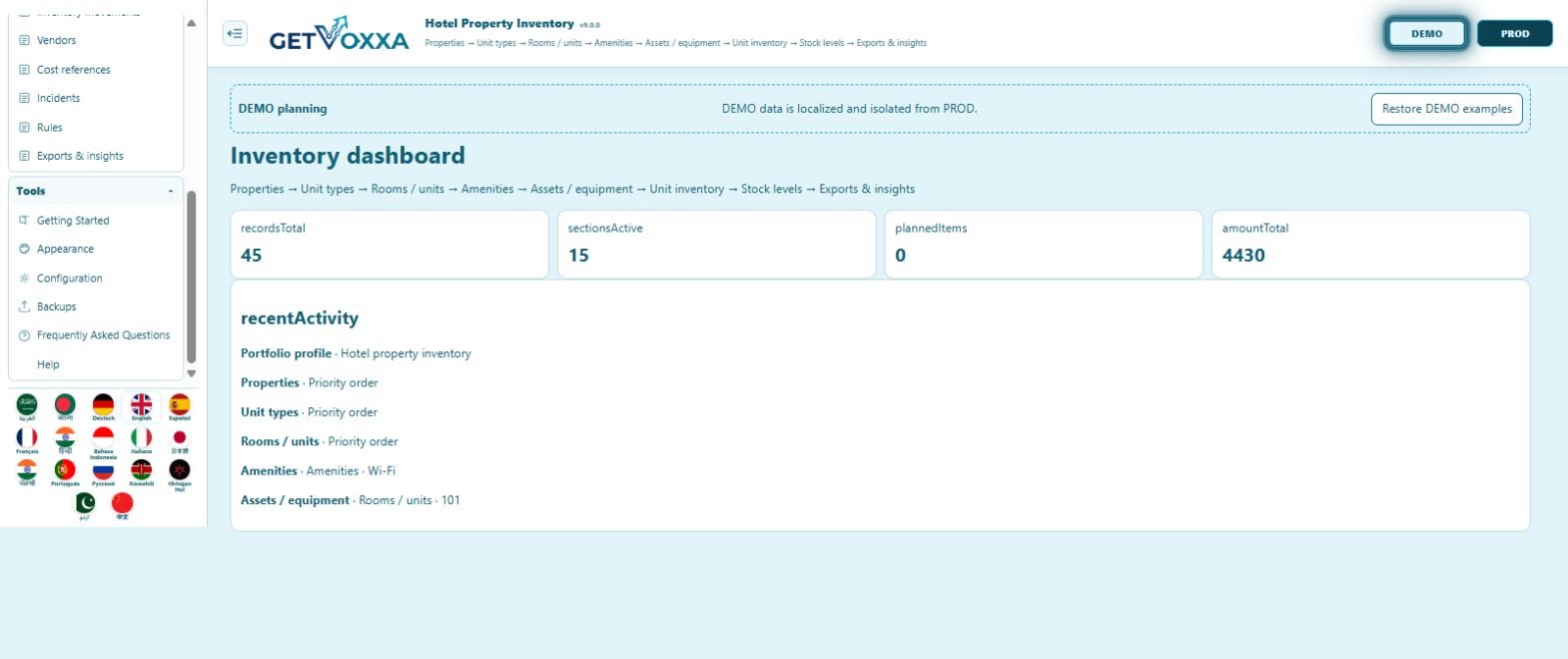Click the DEMO planning label
Image resolution: width=1568 pixels, height=659 pixels.
click(283, 109)
